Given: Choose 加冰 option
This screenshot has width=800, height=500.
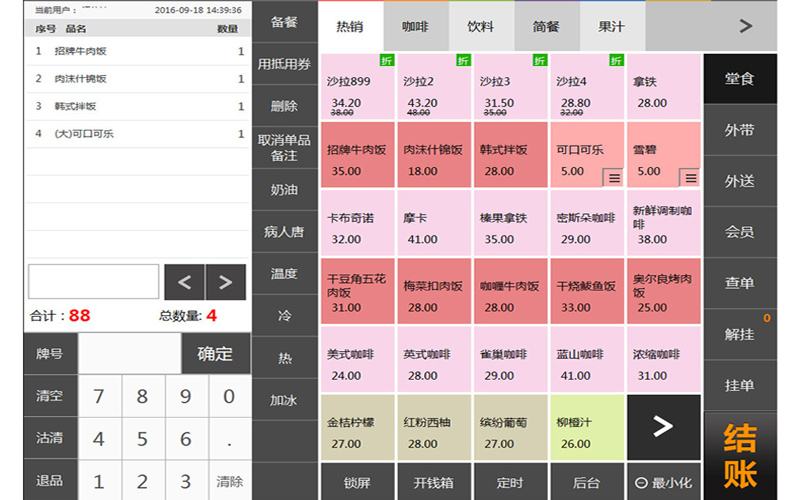Looking at the screenshot, I should (x=284, y=400).
